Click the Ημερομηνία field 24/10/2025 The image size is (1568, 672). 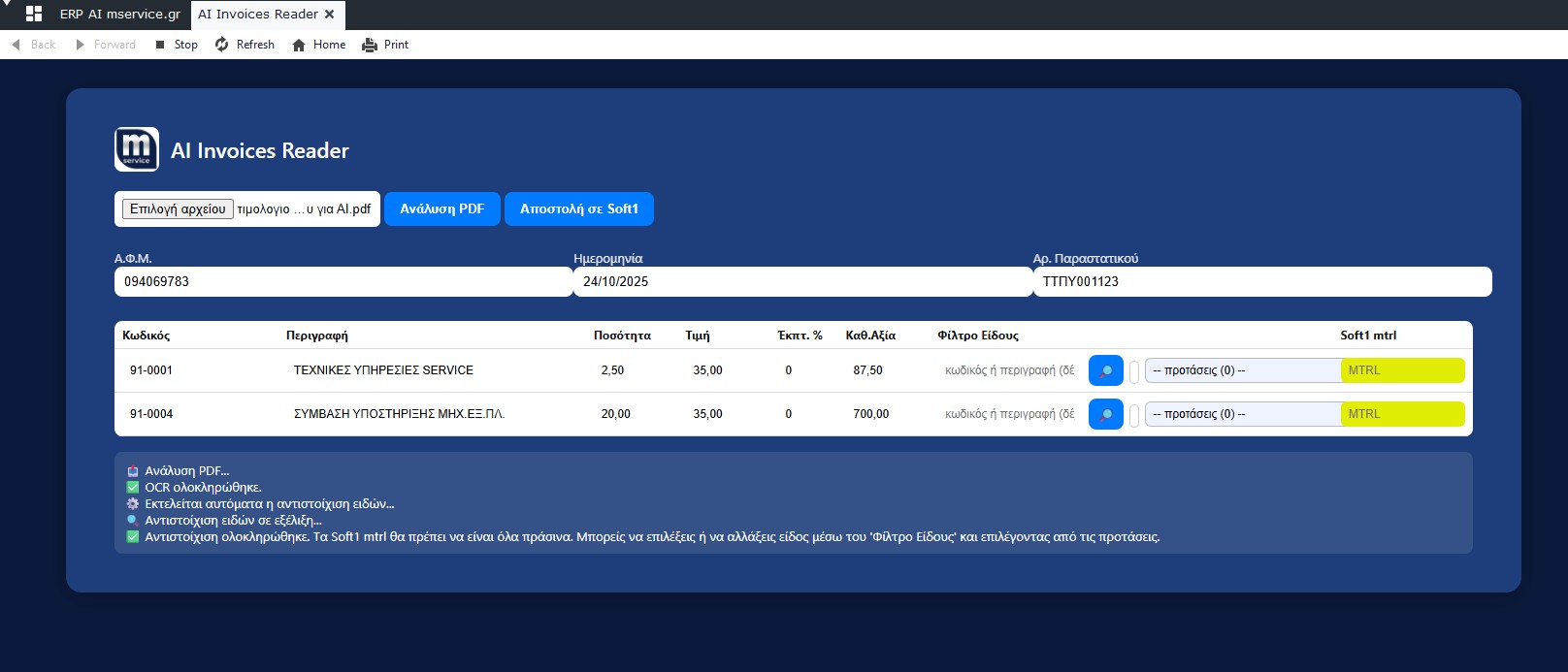pos(802,281)
